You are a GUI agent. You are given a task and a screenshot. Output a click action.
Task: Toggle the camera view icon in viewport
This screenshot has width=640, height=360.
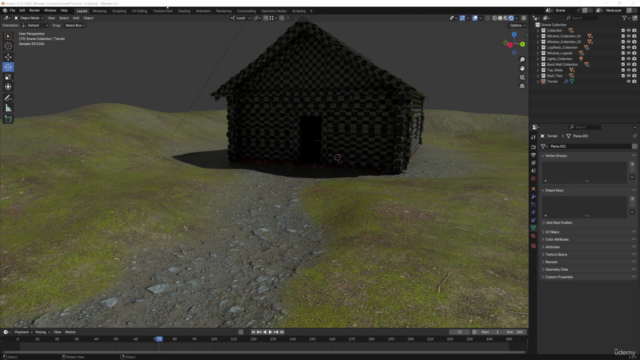[x=522, y=77]
